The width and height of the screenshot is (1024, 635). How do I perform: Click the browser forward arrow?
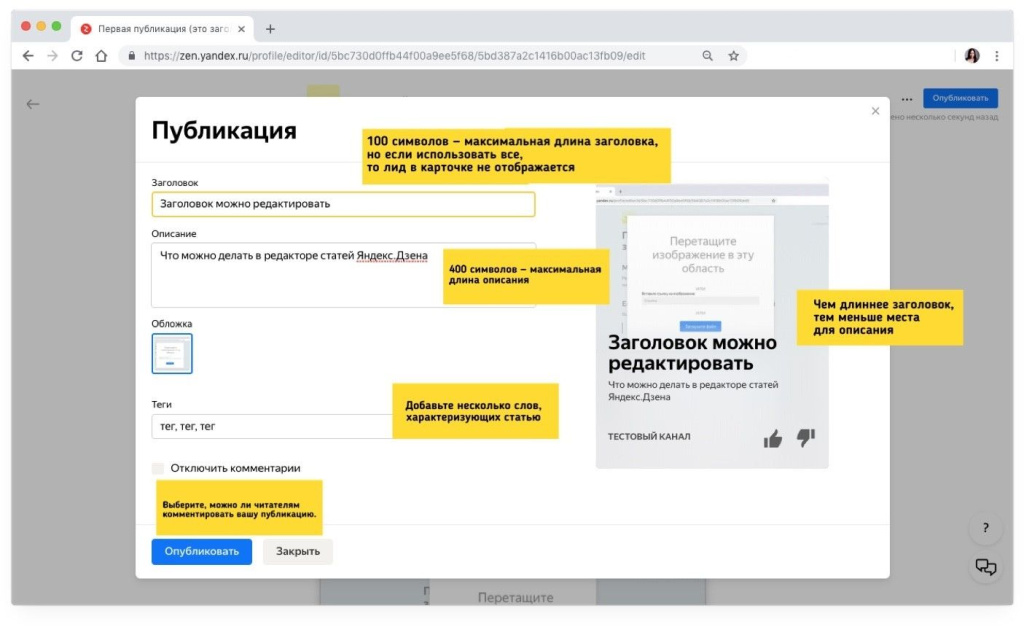52,56
